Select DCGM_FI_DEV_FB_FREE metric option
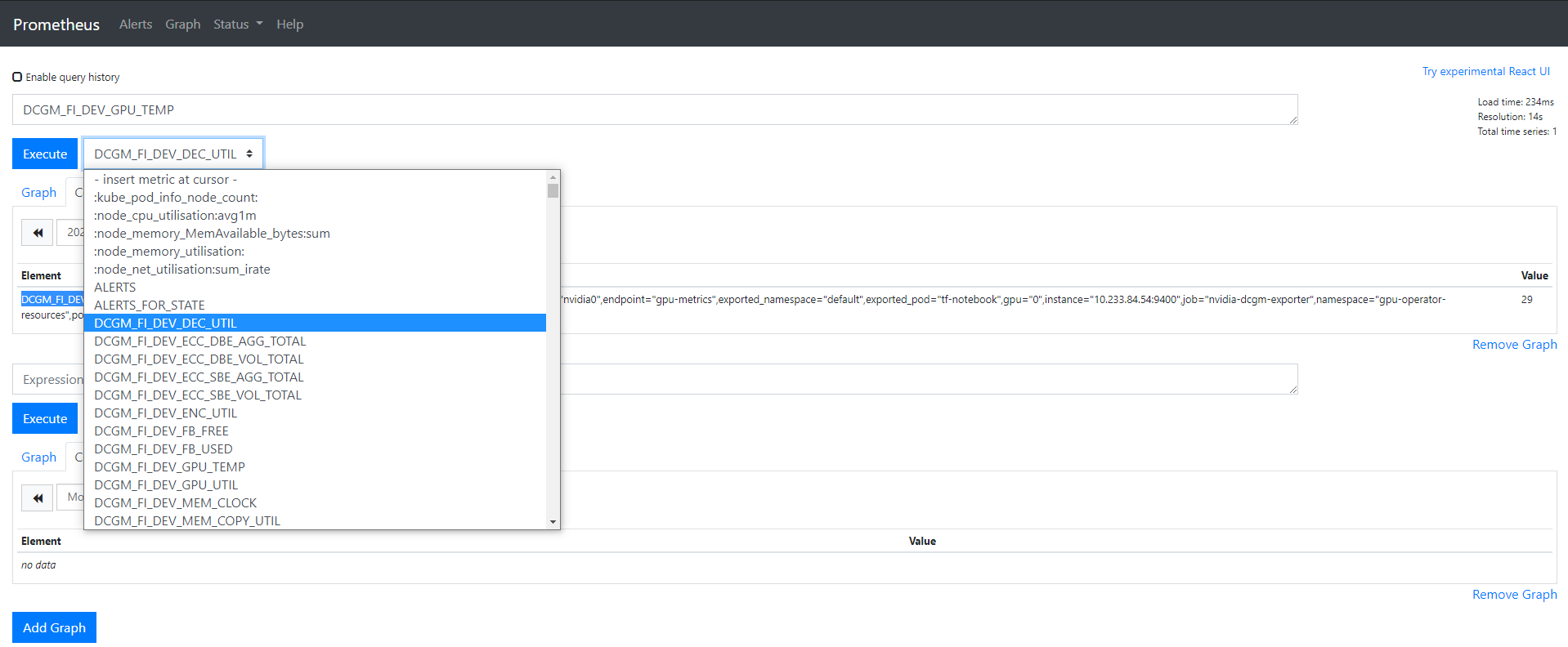This screenshot has height=647, width=1568. (x=315, y=431)
